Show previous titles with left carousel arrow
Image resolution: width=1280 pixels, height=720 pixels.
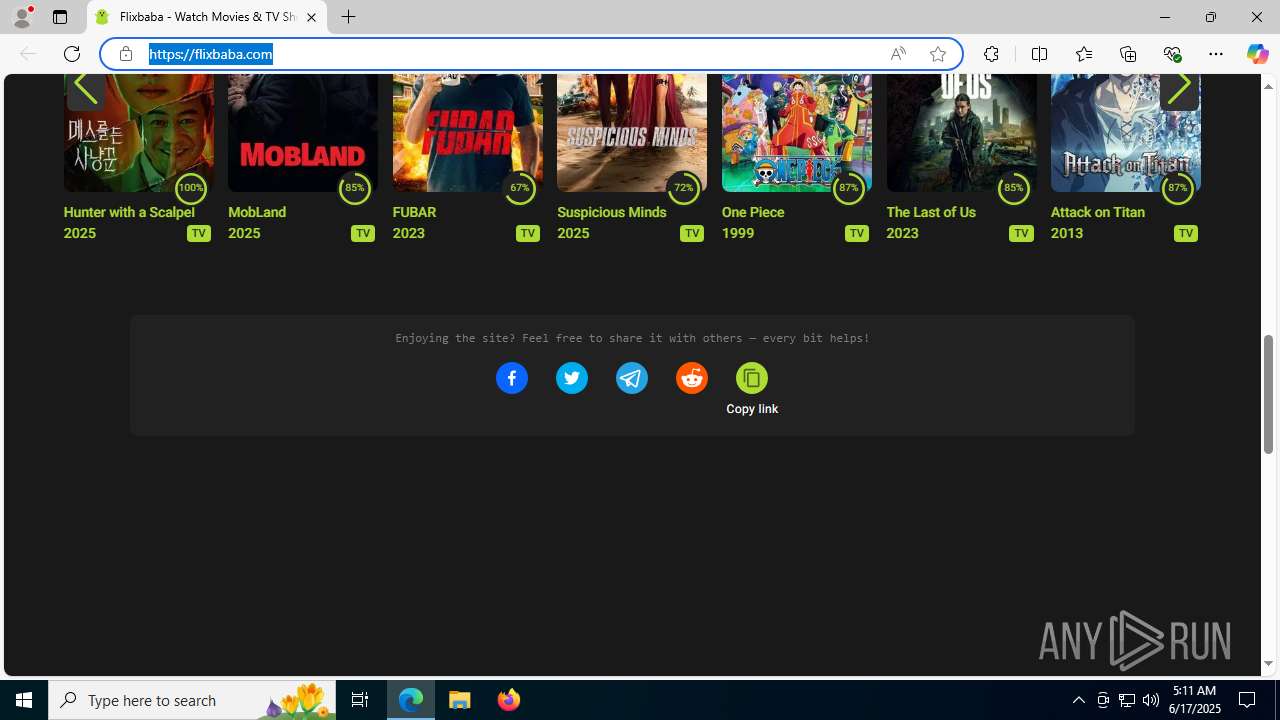coord(86,88)
